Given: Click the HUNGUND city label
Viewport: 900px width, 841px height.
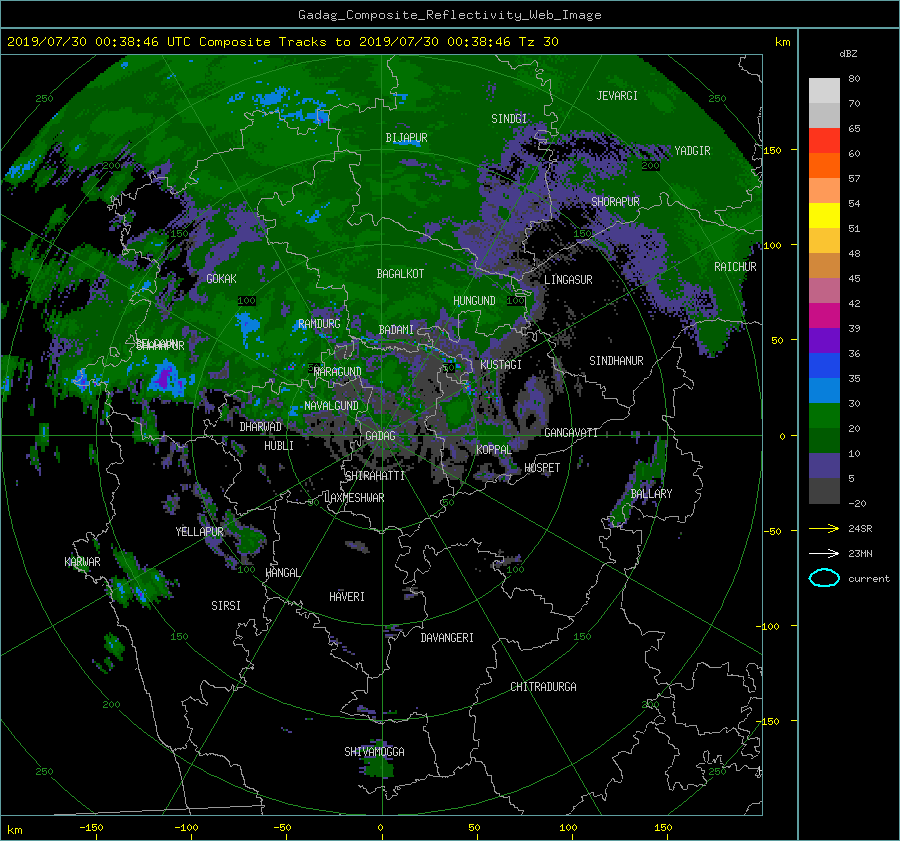Looking at the screenshot, I should (x=474, y=301).
